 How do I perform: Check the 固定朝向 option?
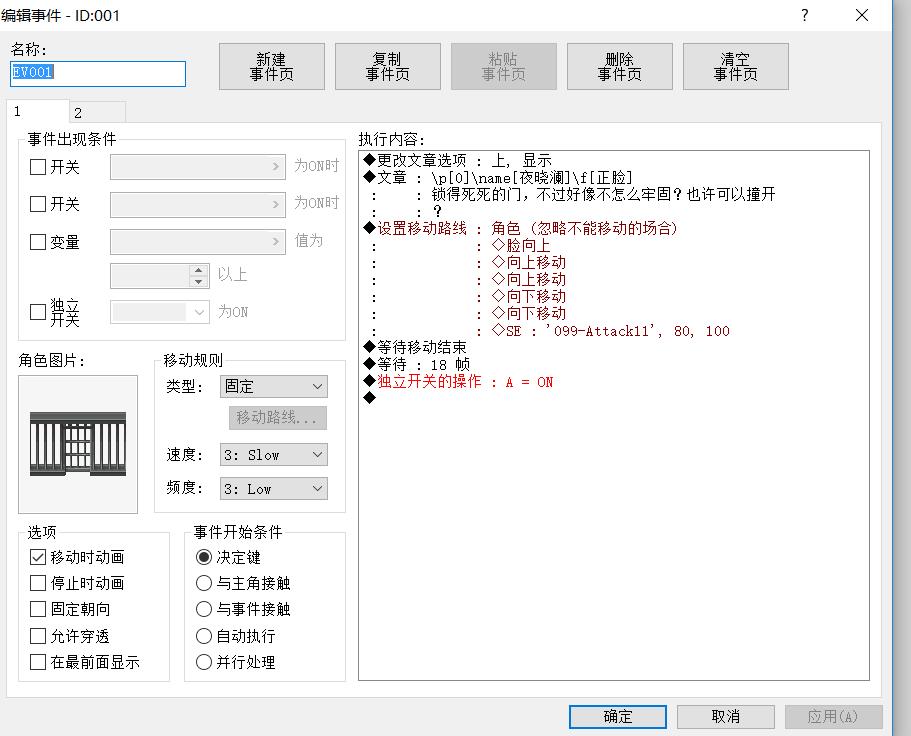click(38, 609)
